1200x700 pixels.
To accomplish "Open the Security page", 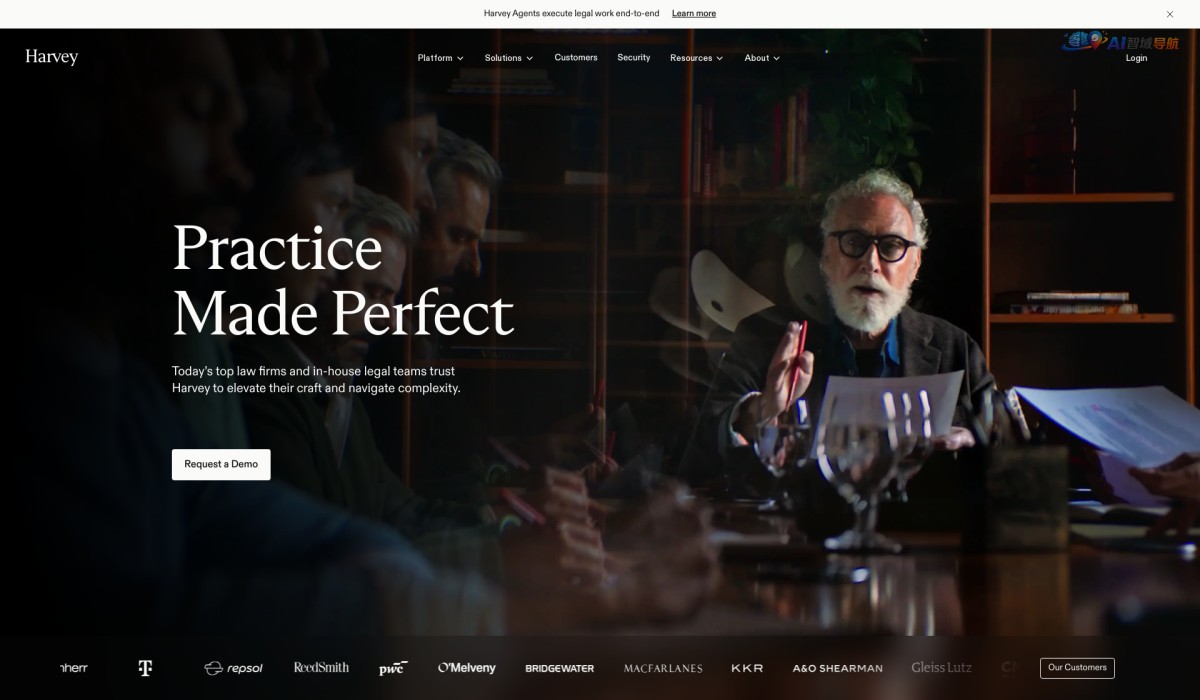I will pos(634,58).
